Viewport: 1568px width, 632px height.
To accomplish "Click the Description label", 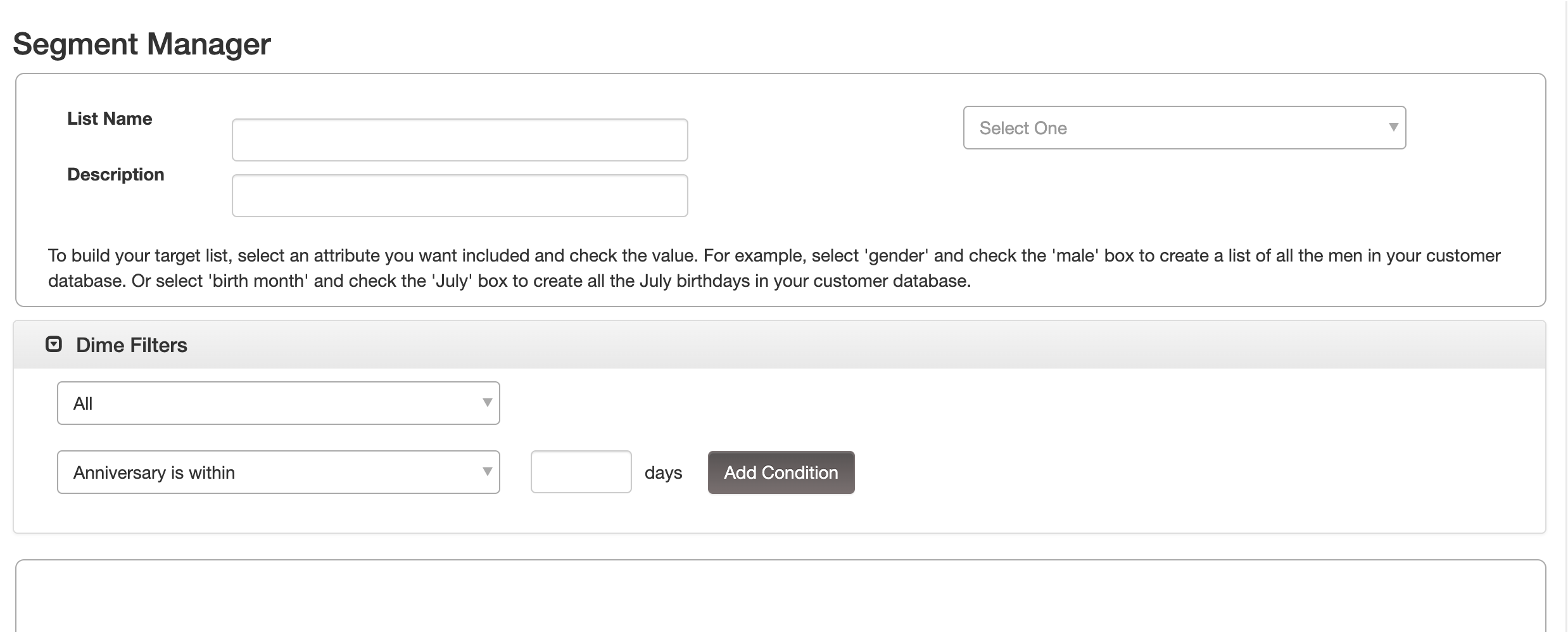I will (x=116, y=175).
